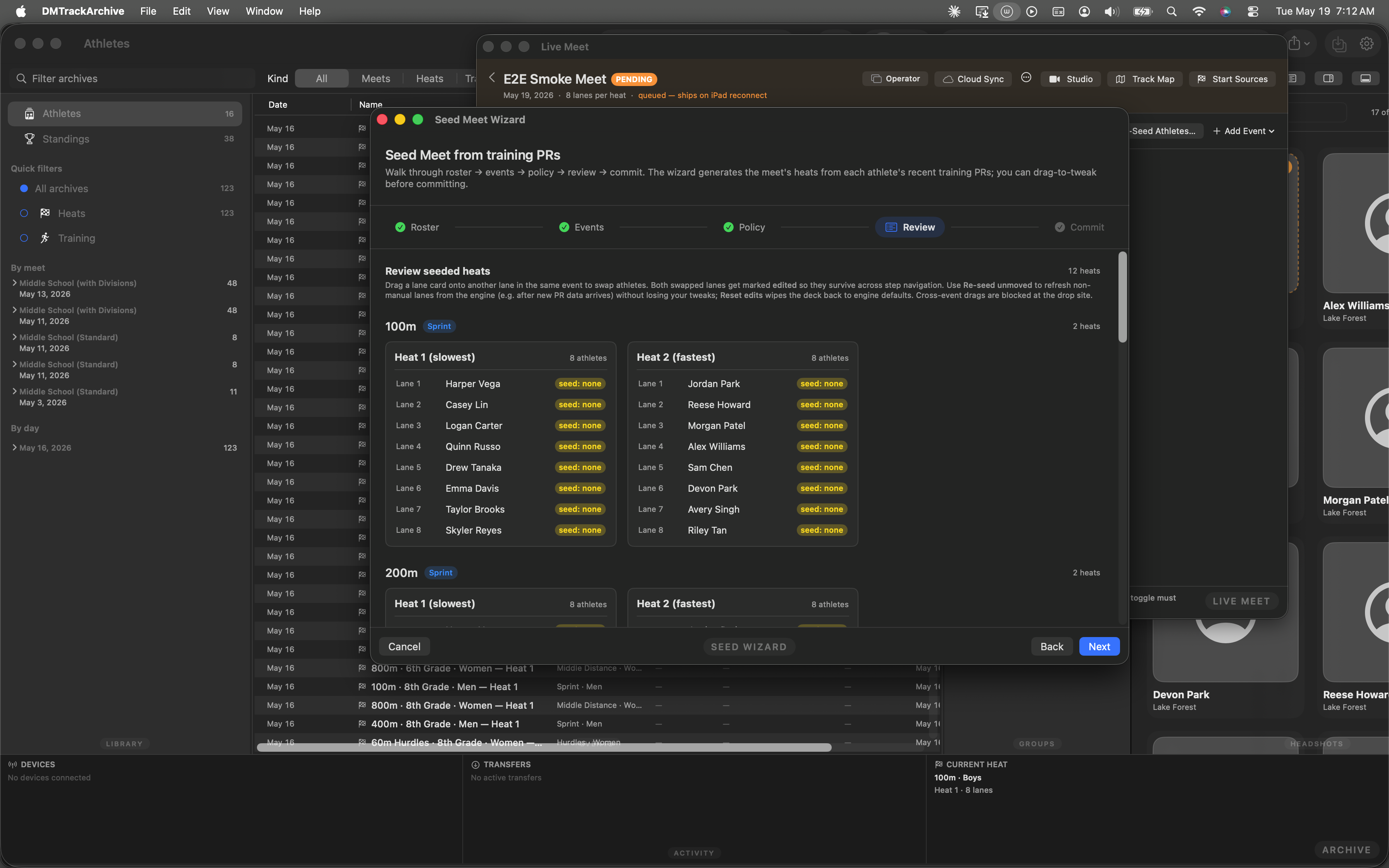This screenshot has height=868, width=1389.
Task: Open macOS Spotlight search icon
Action: tap(1172, 12)
